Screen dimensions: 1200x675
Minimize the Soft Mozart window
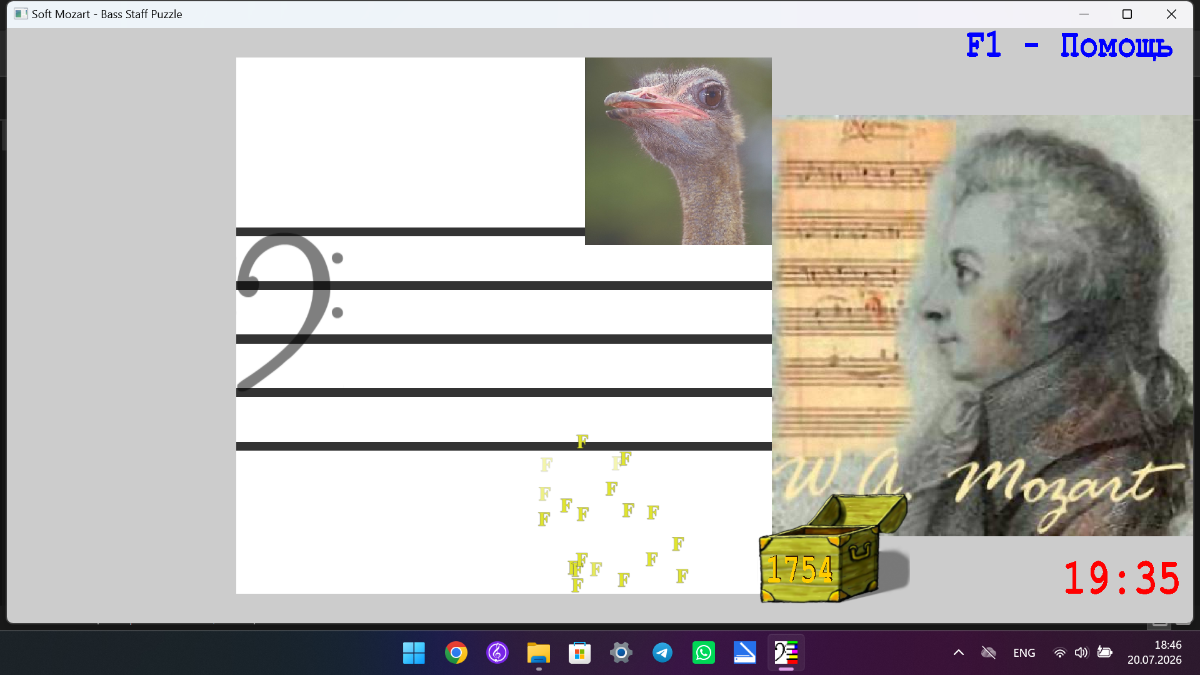1084,14
